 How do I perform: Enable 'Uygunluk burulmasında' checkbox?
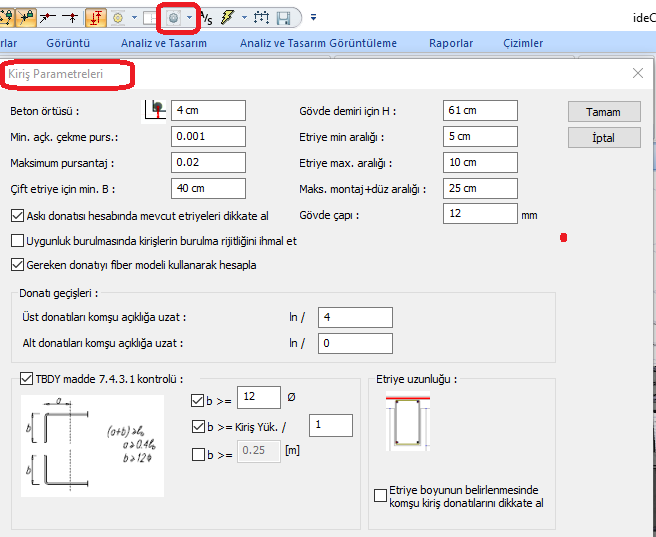pos(17,240)
